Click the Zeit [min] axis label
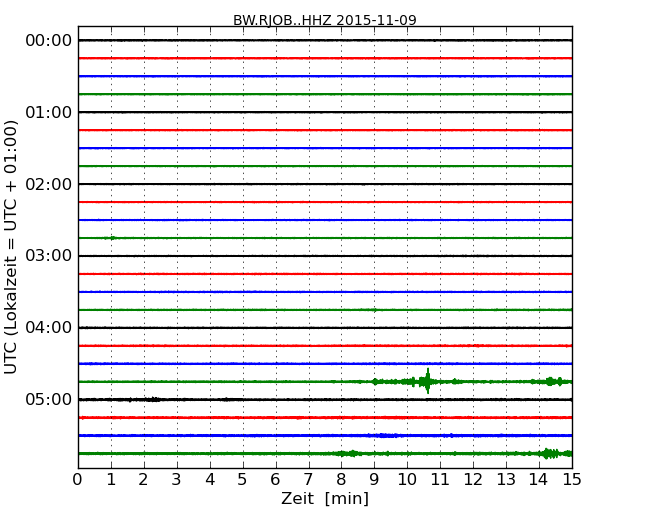Image resolution: width=650 pixels, height=520 pixels. (325, 498)
